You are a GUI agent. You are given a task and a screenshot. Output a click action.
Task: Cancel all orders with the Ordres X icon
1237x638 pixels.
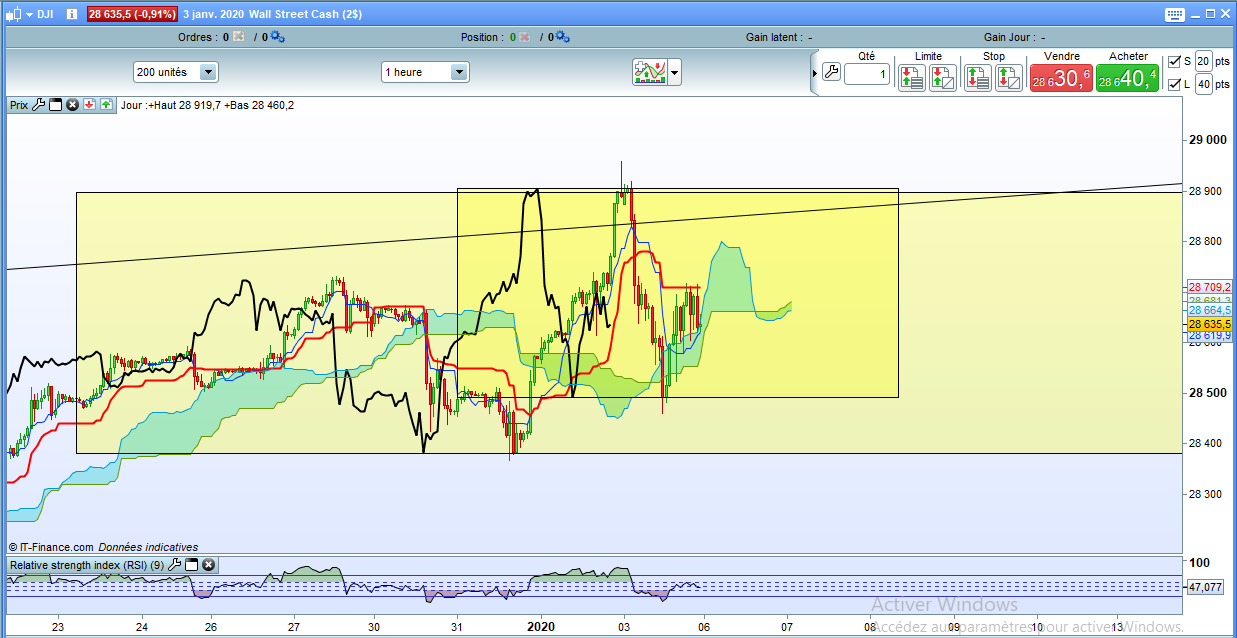[x=238, y=37]
